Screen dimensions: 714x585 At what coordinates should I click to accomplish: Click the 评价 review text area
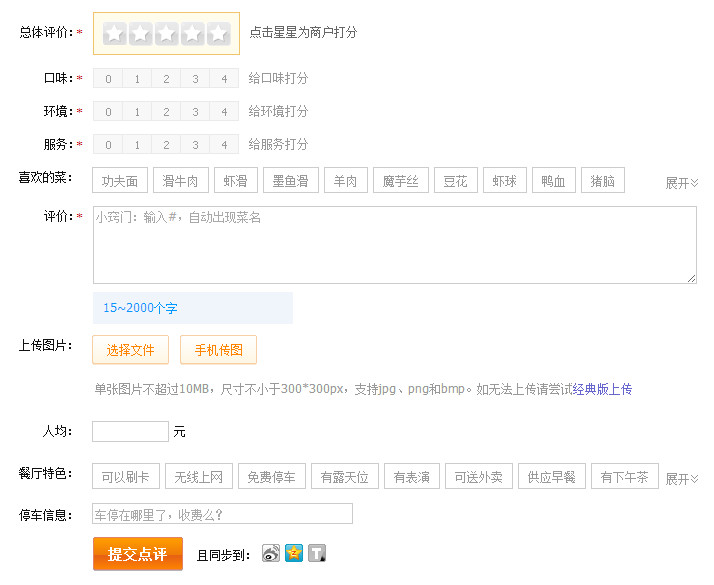point(394,245)
